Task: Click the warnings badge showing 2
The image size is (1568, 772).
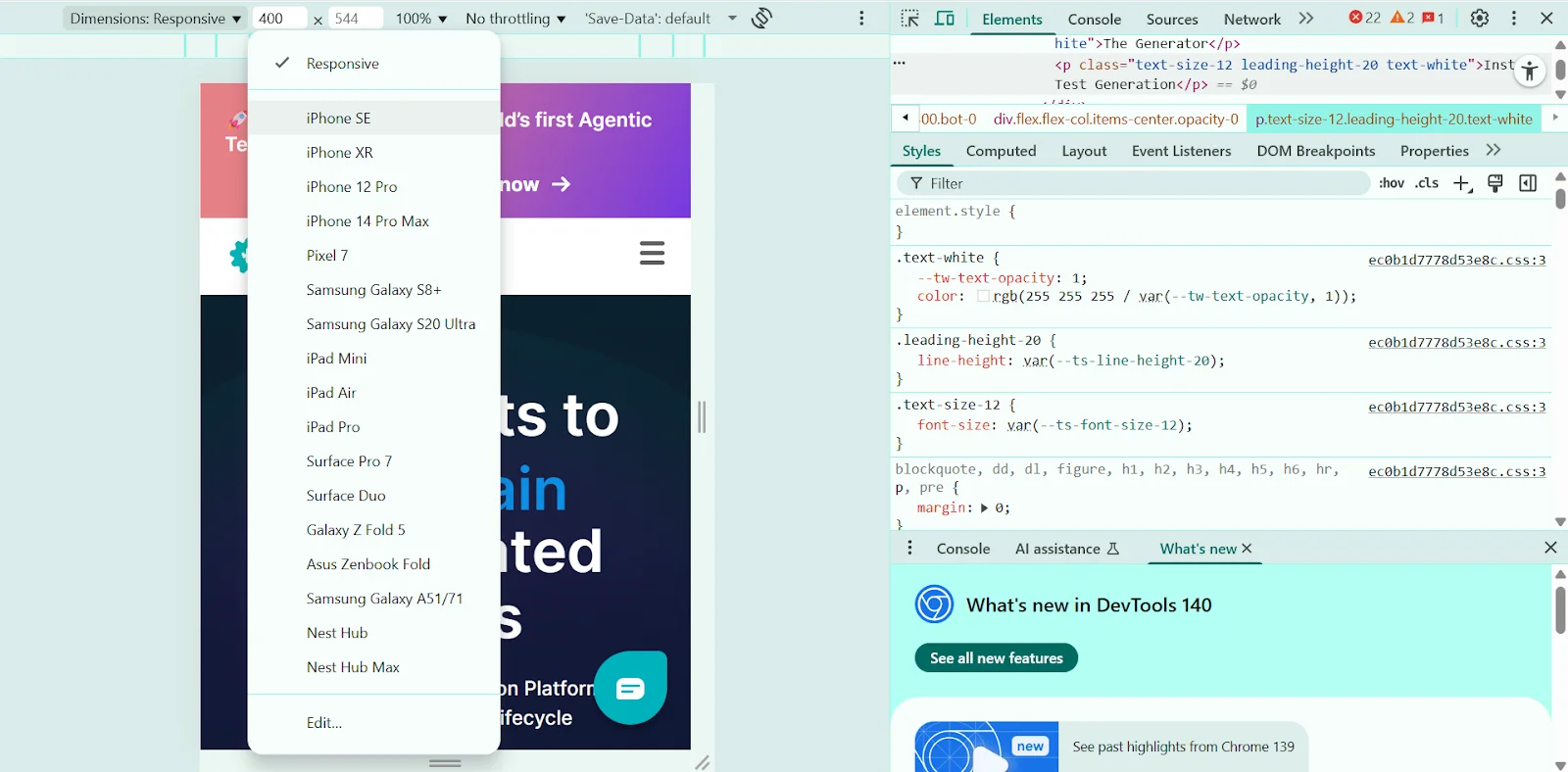Action: 1402,18
